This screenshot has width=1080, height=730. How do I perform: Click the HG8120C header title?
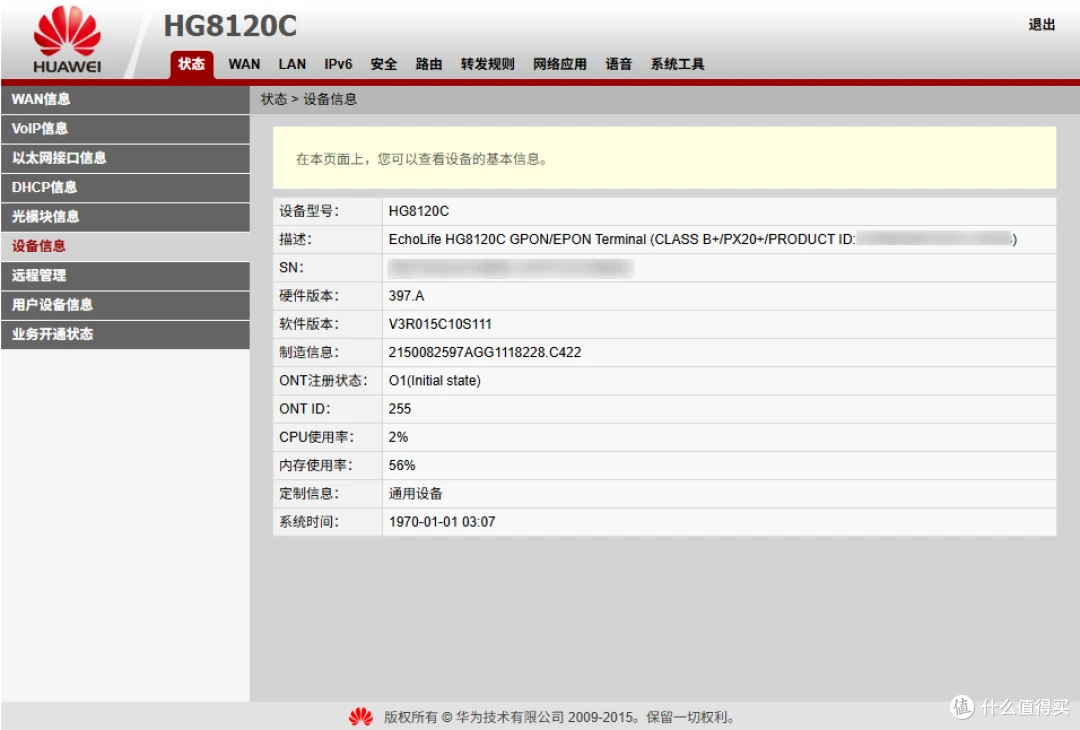[x=230, y=26]
